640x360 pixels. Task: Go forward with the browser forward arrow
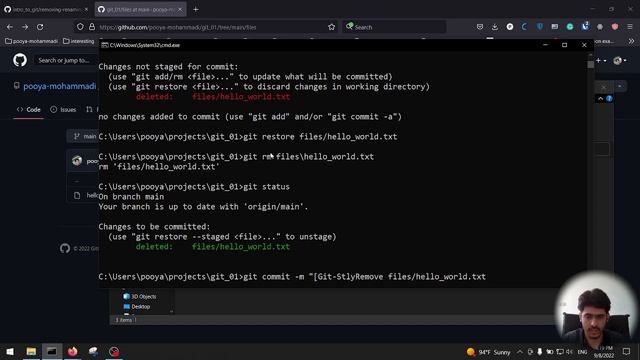pyautogui.click(x=25, y=27)
